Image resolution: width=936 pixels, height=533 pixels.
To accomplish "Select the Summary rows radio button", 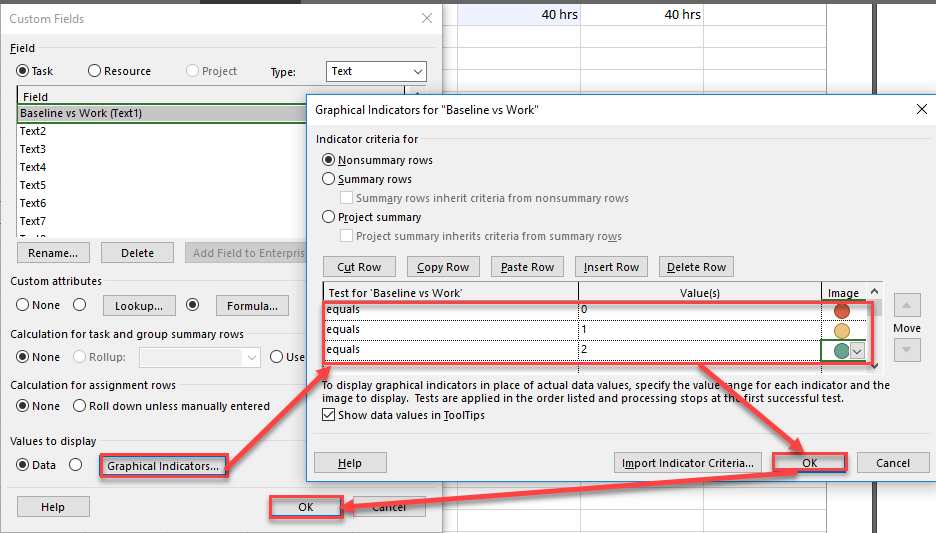I will coord(329,179).
